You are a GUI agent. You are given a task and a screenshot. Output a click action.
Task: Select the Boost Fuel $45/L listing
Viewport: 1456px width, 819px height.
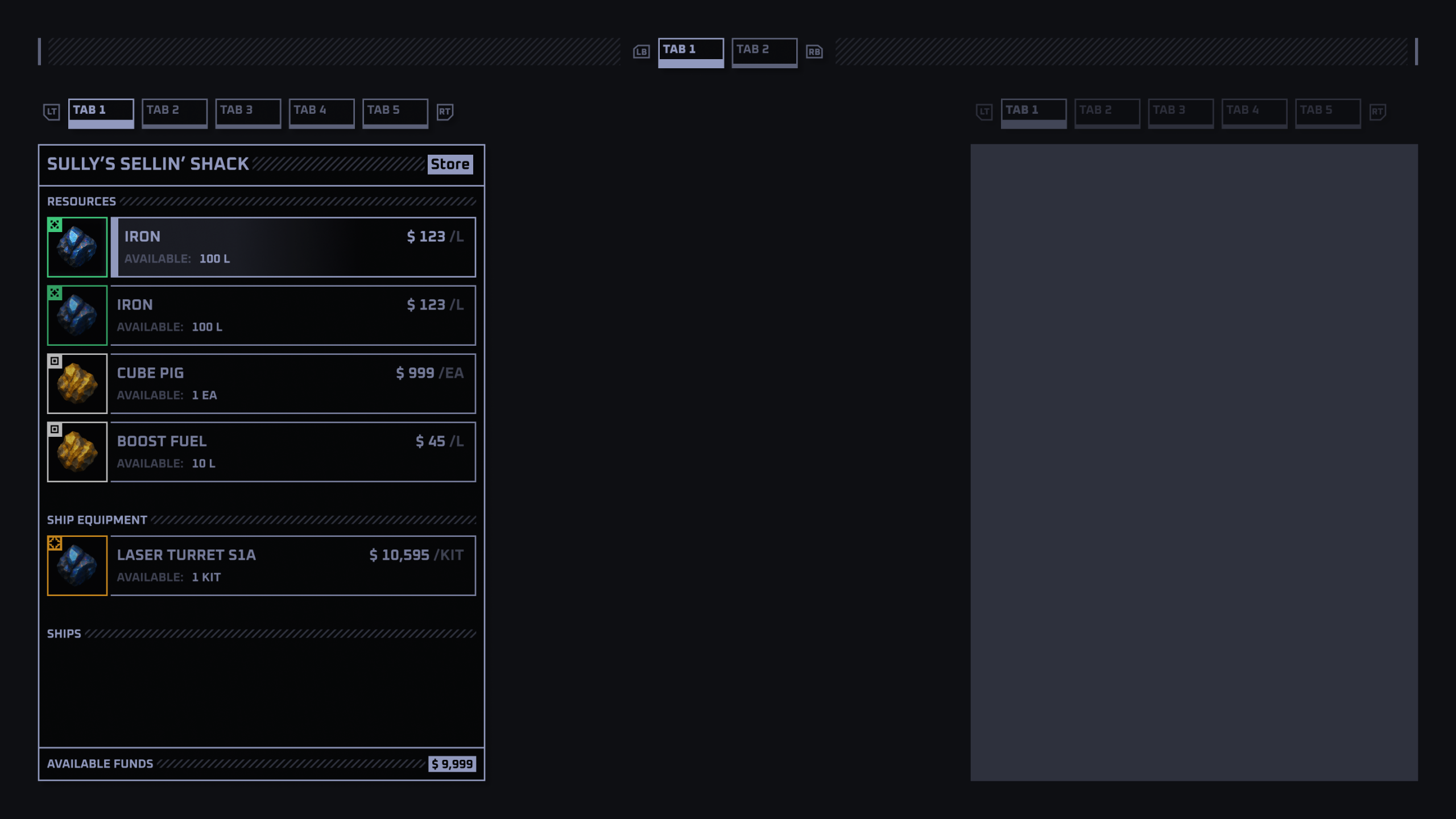pos(293,452)
